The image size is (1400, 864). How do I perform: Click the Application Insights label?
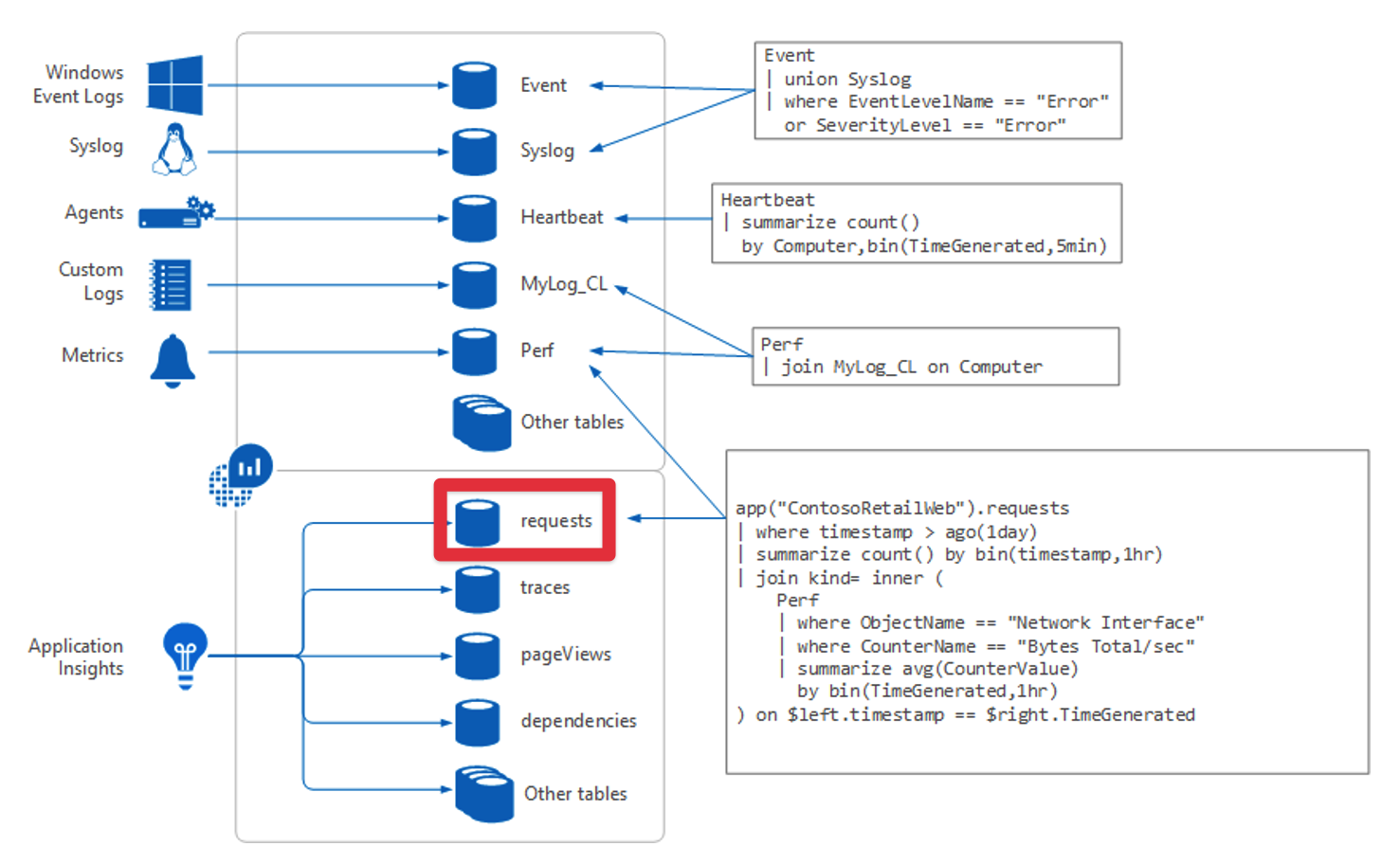click(x=76, y=657)
